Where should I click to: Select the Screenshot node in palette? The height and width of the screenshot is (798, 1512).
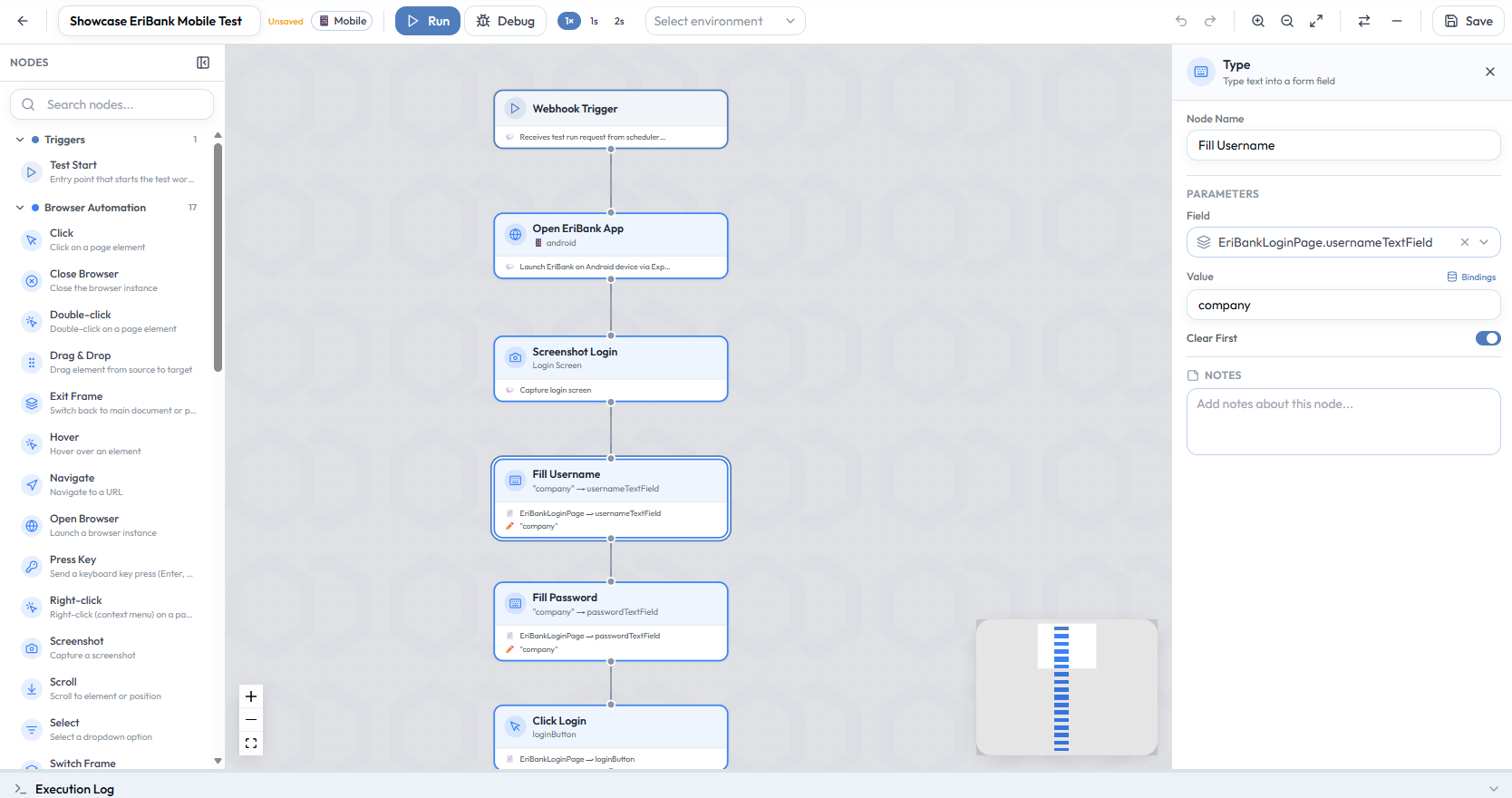pyautogui.click(x=109, y=648)
